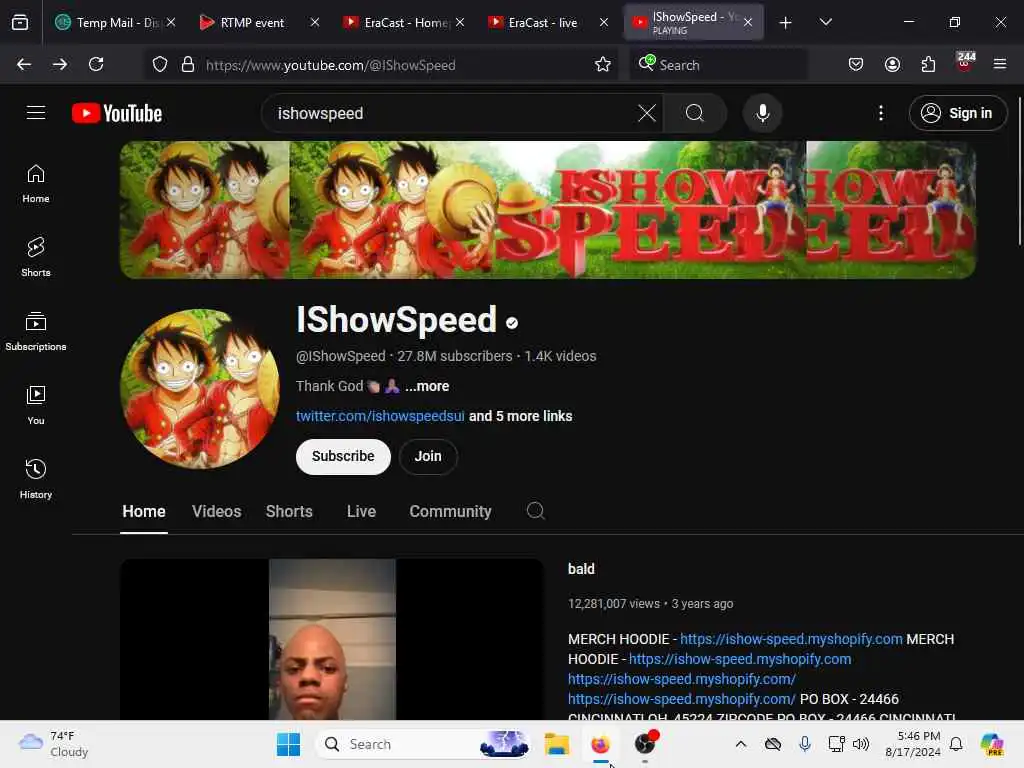Screen dimensions: 1024x768
Task: Open channel Live tab
Action: tap(361, 511)
